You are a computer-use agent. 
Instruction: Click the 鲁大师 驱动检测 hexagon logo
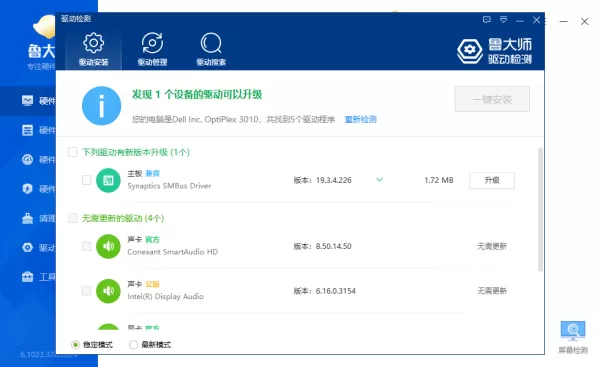(x=470, y=51)
